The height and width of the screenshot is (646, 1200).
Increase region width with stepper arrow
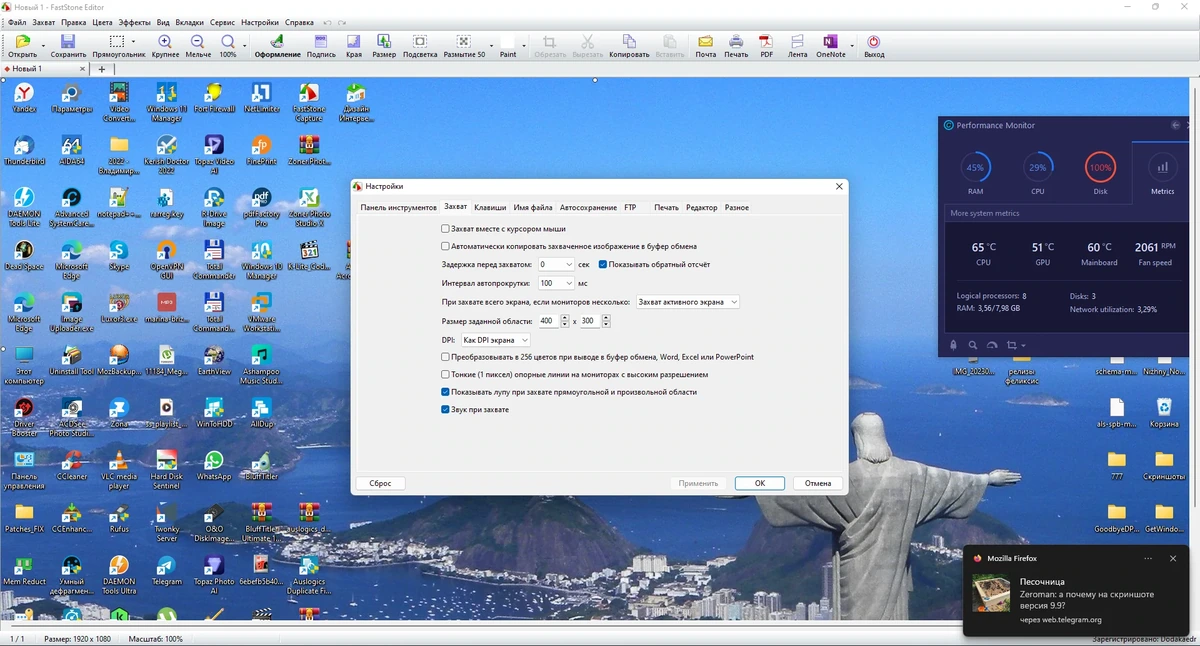(563, 318)
